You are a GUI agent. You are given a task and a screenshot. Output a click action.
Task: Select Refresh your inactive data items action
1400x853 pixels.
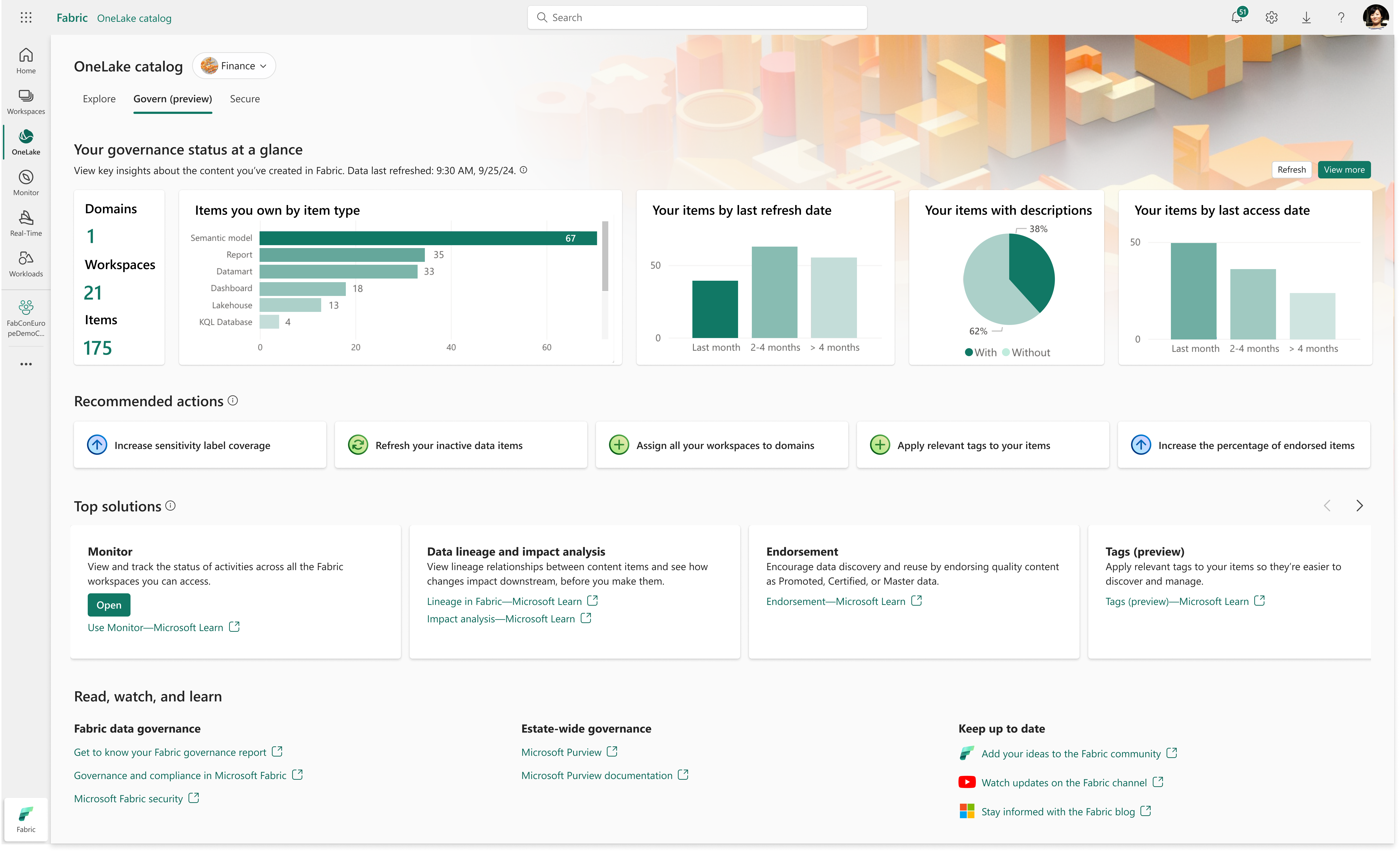tap(461, 445)
